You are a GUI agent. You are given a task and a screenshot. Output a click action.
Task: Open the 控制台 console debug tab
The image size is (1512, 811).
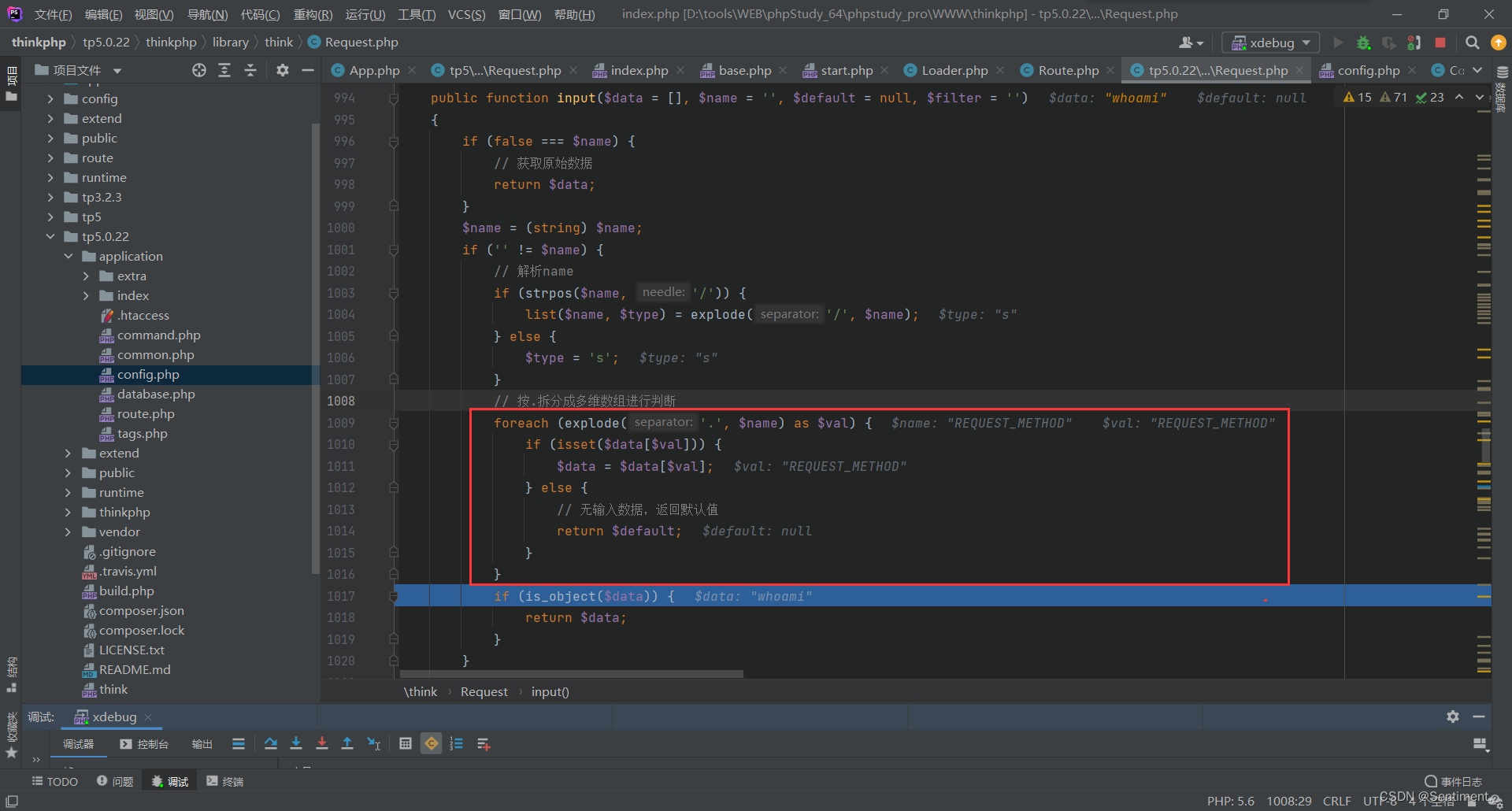pyautogui.click(x=144, y=744)
